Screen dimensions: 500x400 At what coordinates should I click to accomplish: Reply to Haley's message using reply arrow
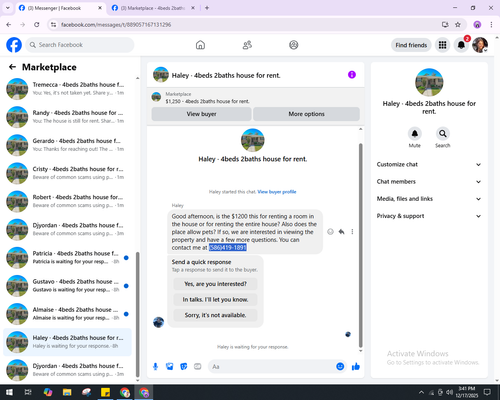(341, 232)
